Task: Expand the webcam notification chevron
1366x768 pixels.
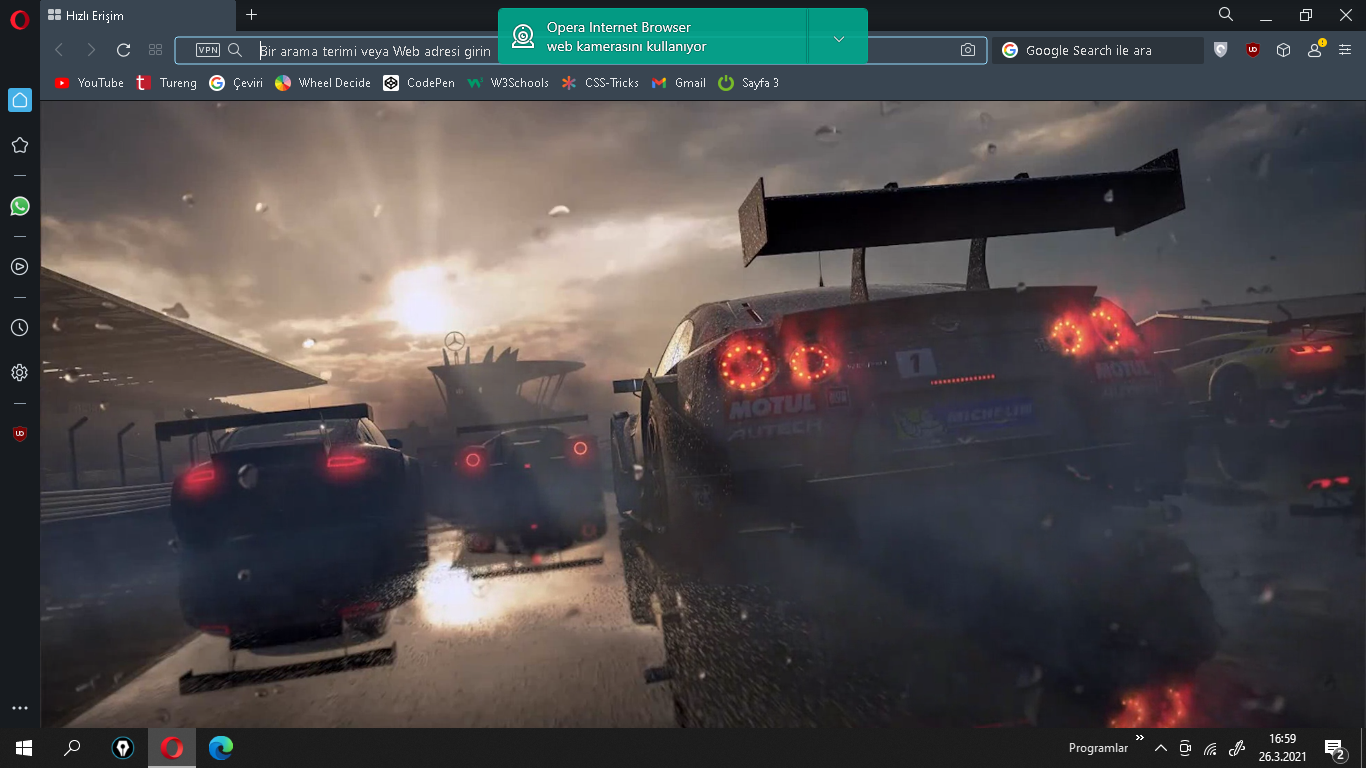Action: pos(838,38)
